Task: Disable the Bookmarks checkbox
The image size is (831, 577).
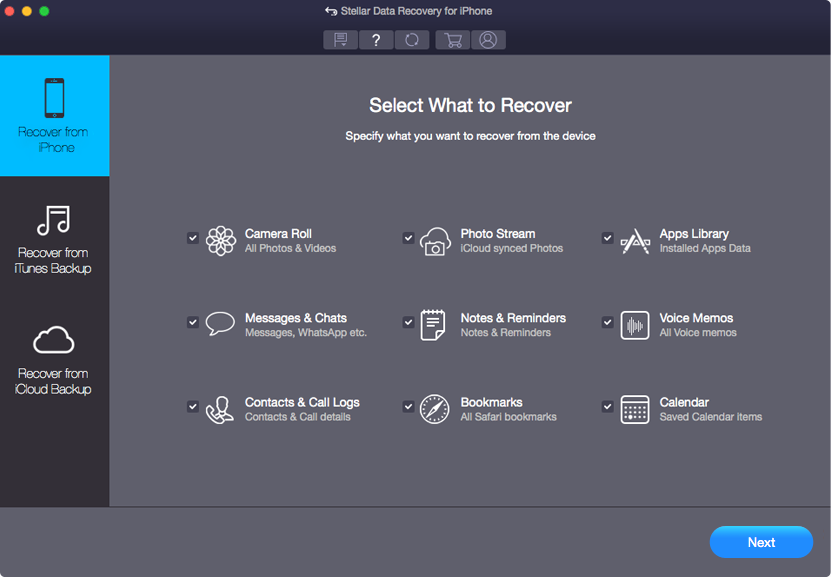Action: 408,407
